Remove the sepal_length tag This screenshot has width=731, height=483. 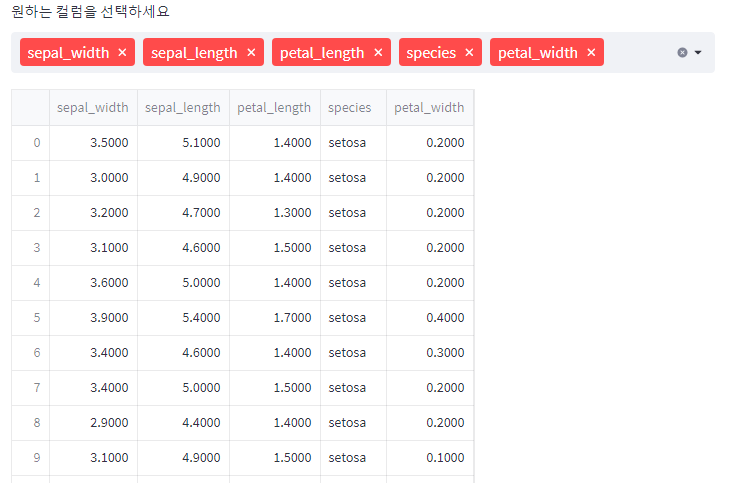click(x=251, y=52)
